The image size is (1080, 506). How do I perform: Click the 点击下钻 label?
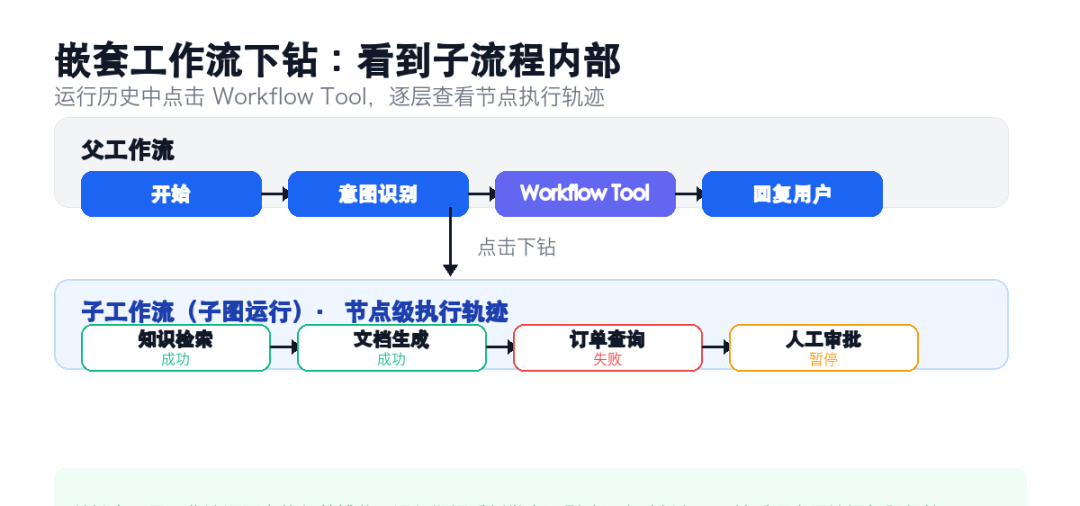[x=517, y=247]
